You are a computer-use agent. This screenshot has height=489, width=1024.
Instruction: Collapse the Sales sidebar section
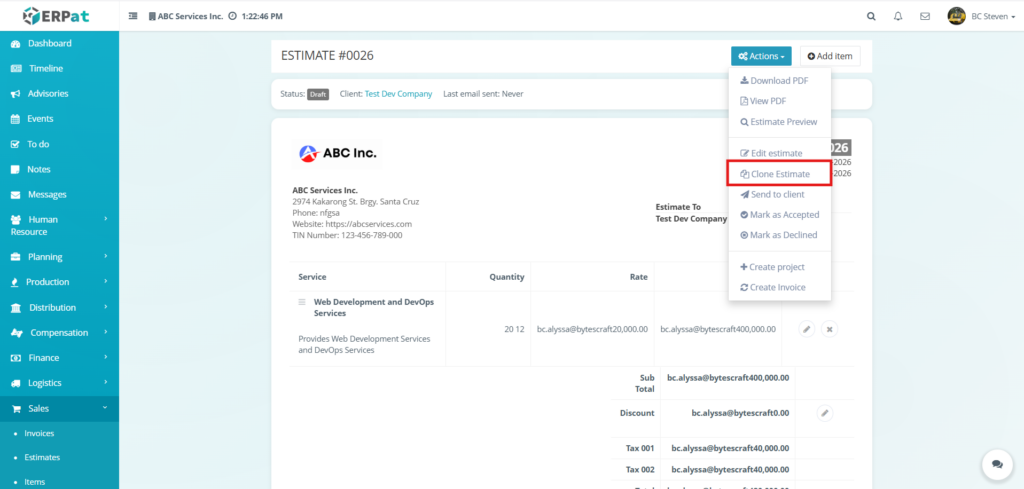click(58, 408)
